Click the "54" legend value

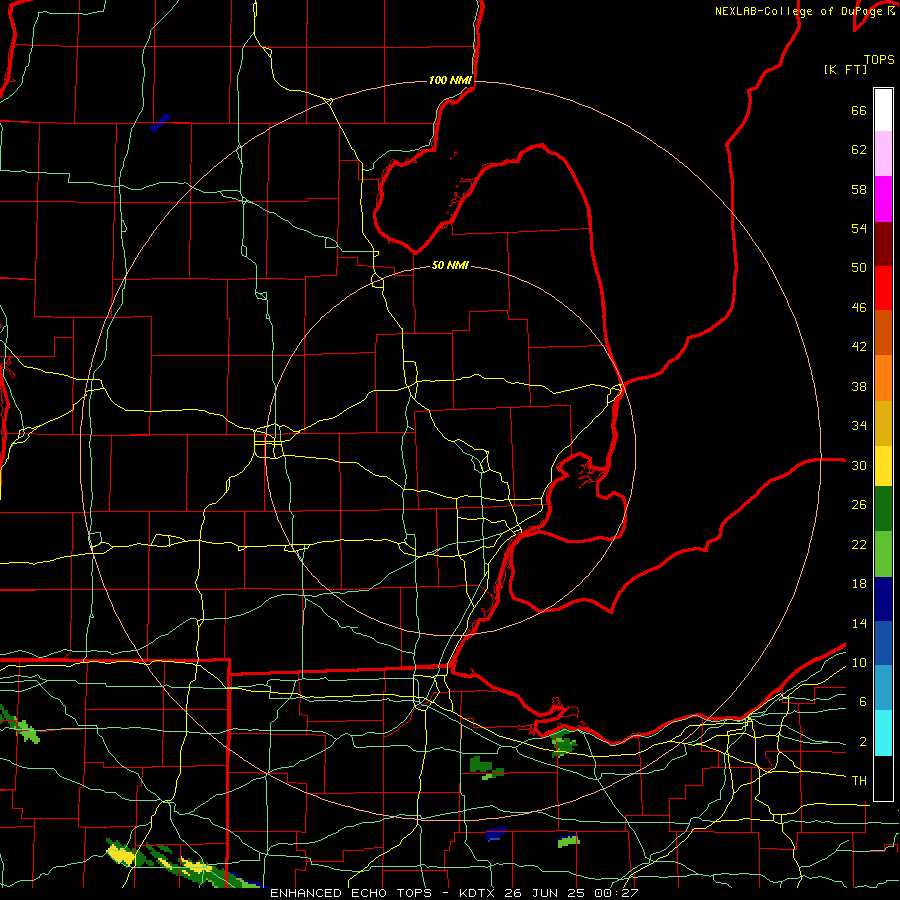coord(859,228)
